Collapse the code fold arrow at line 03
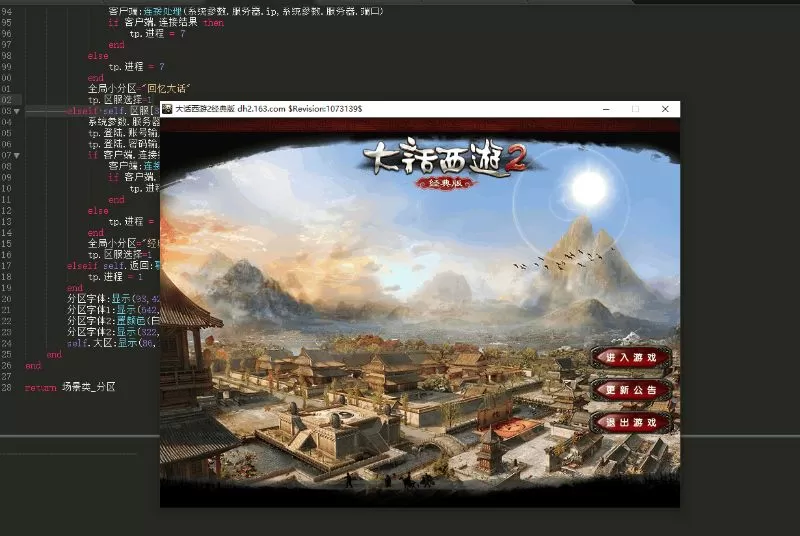800x536 pixels. tap(17, 111)
